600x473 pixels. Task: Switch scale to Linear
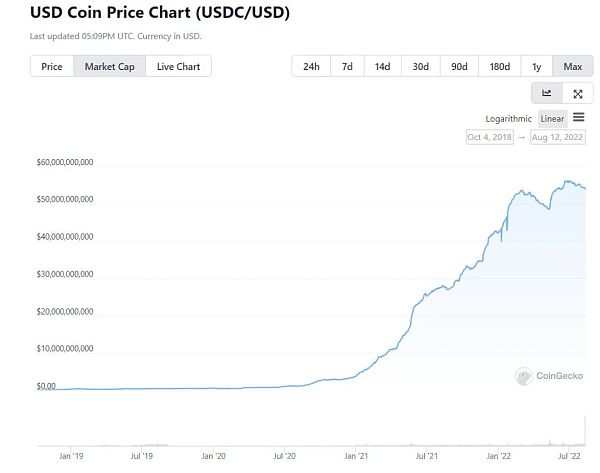pos(552,118)
